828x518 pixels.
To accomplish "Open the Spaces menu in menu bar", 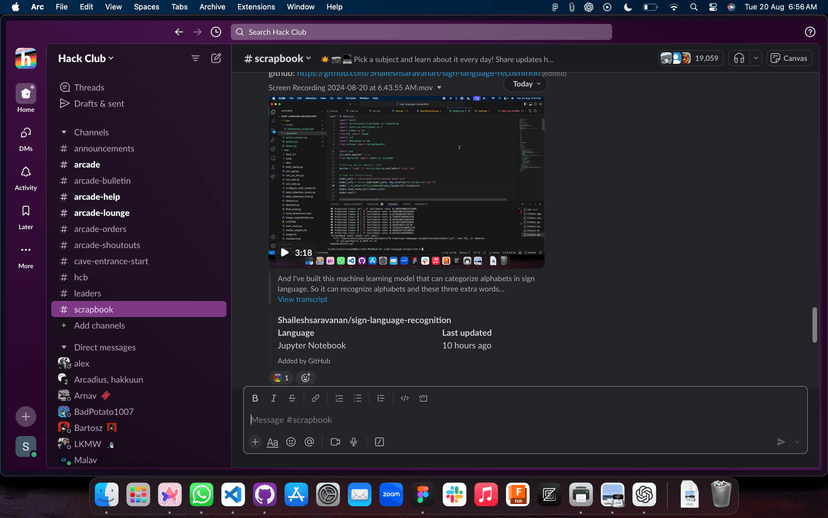I will tap(146, 7).
